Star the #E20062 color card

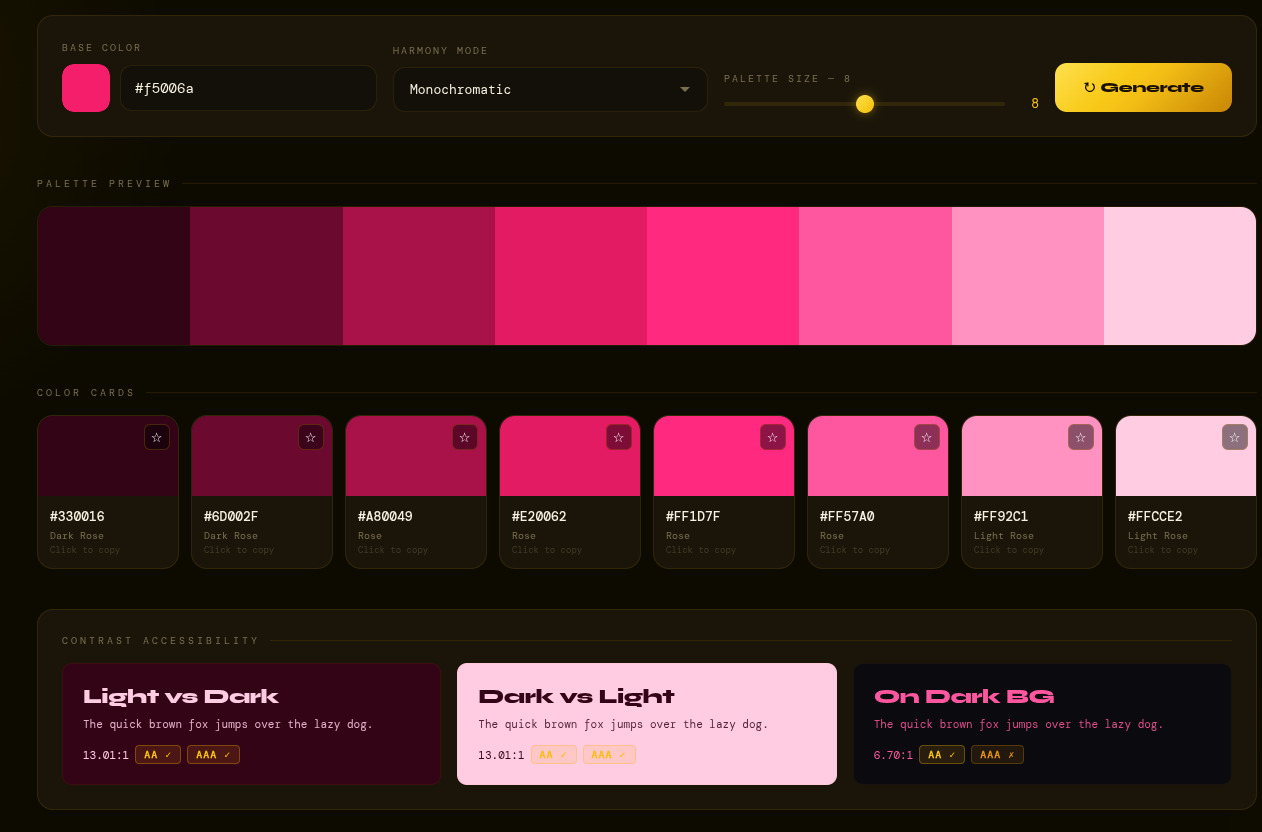pos(619,437)
